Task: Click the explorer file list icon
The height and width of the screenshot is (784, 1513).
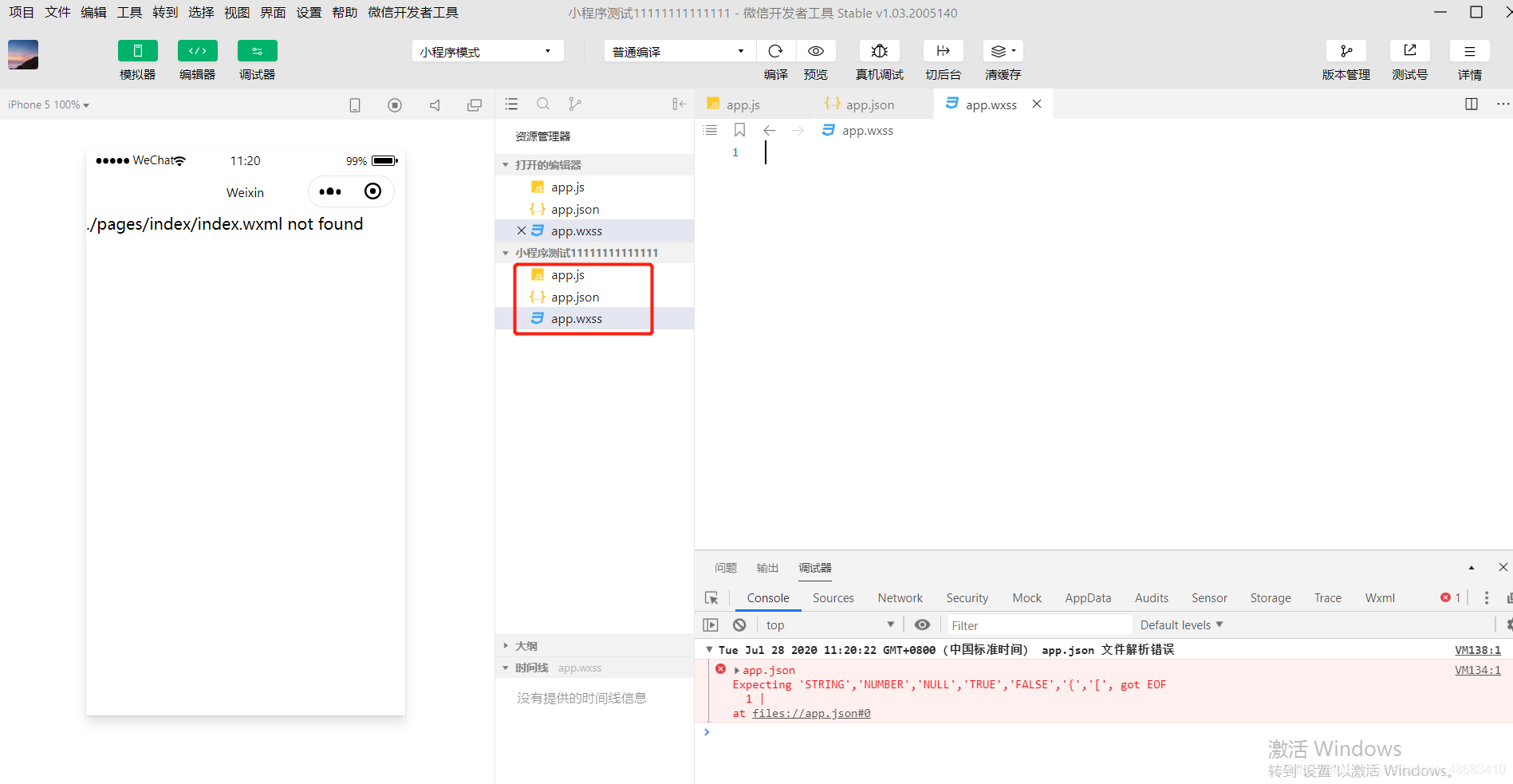Action: [512, 104]
